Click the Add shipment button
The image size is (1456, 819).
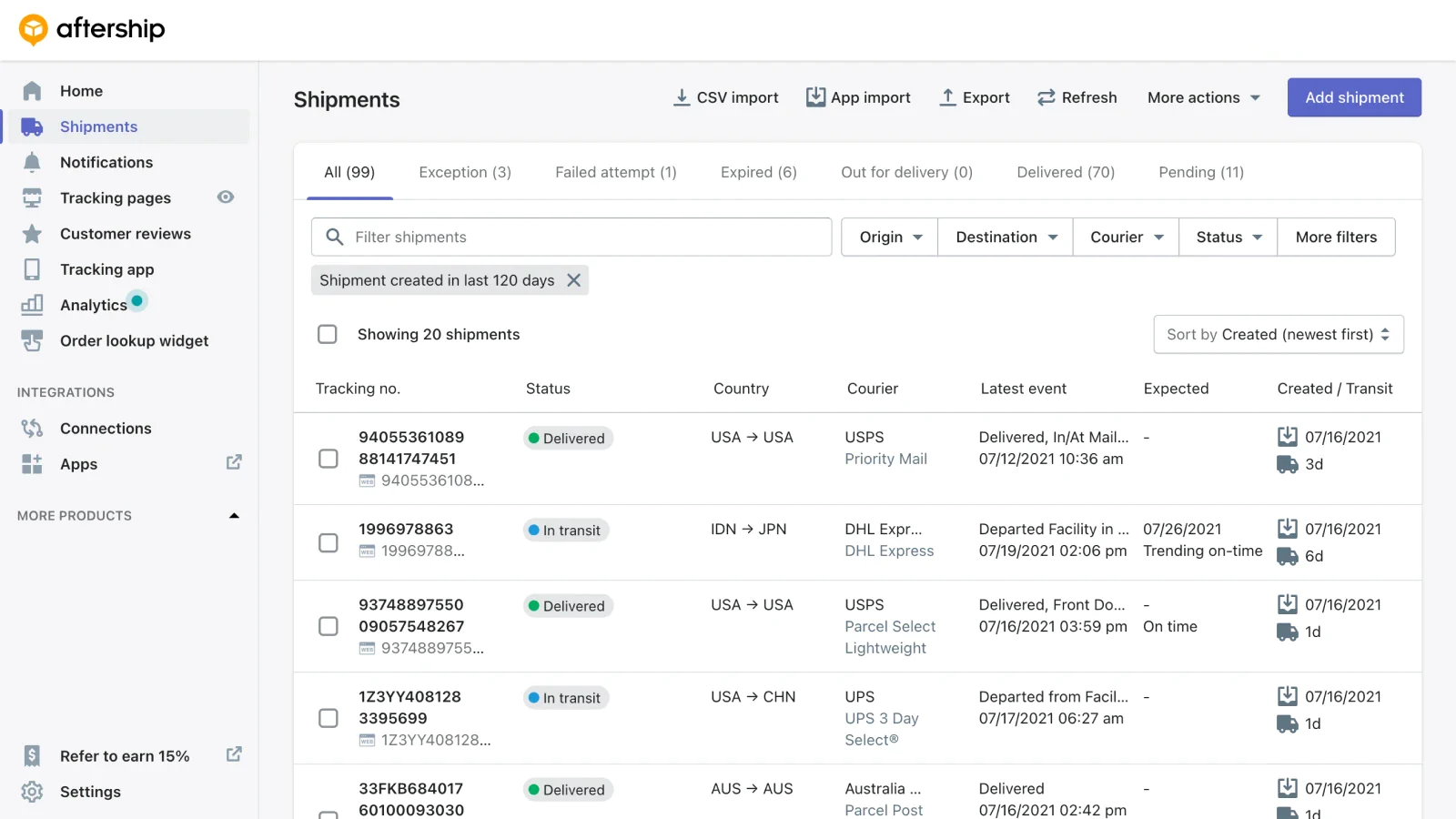pyautogui.click(x=1354, y=97)
